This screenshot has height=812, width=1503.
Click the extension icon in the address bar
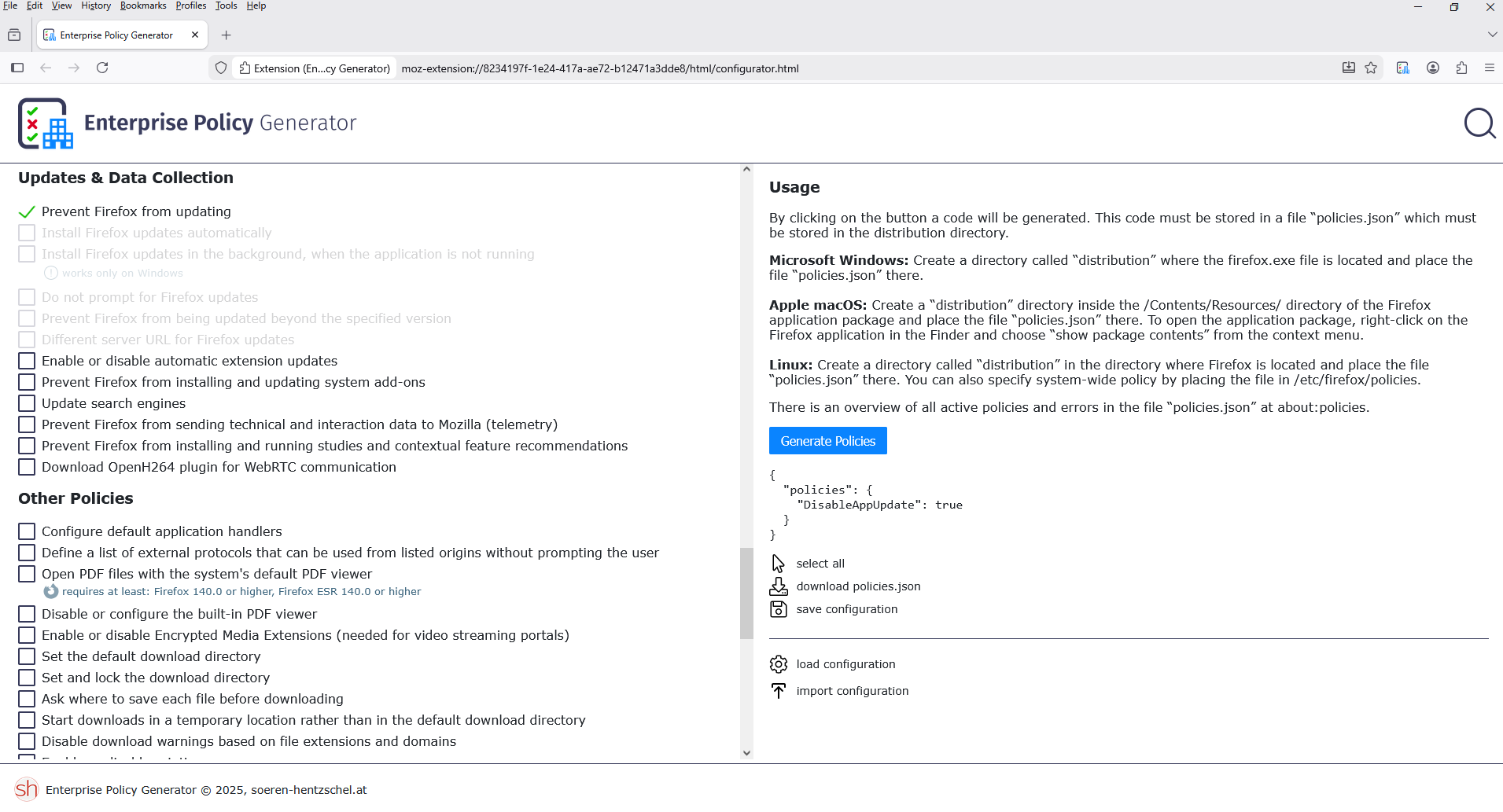tap(245, 68)
